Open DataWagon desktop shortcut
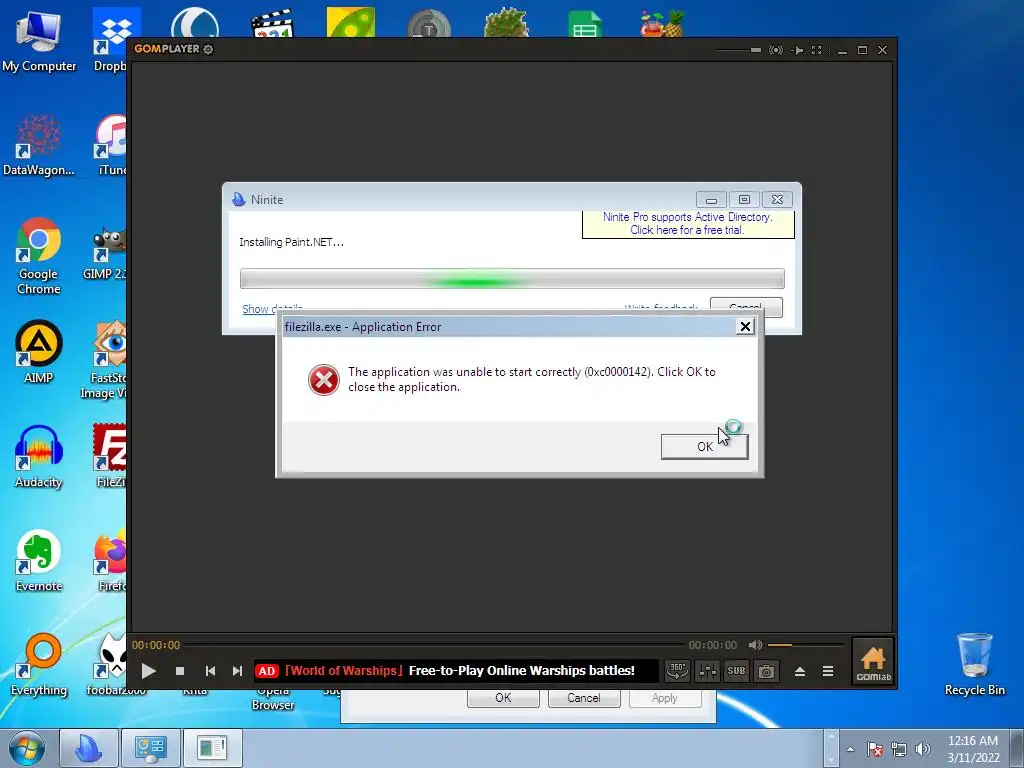 click(39, 144)
